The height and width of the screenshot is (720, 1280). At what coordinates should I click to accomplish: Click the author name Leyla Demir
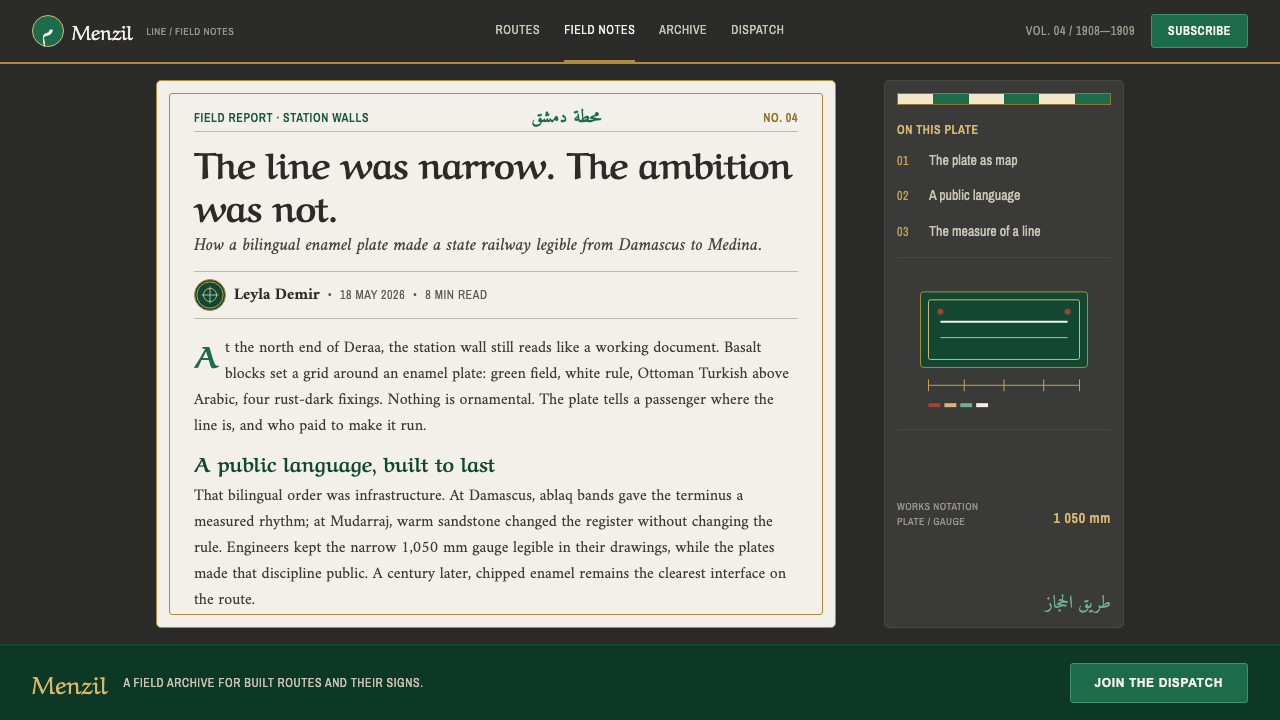277,294
